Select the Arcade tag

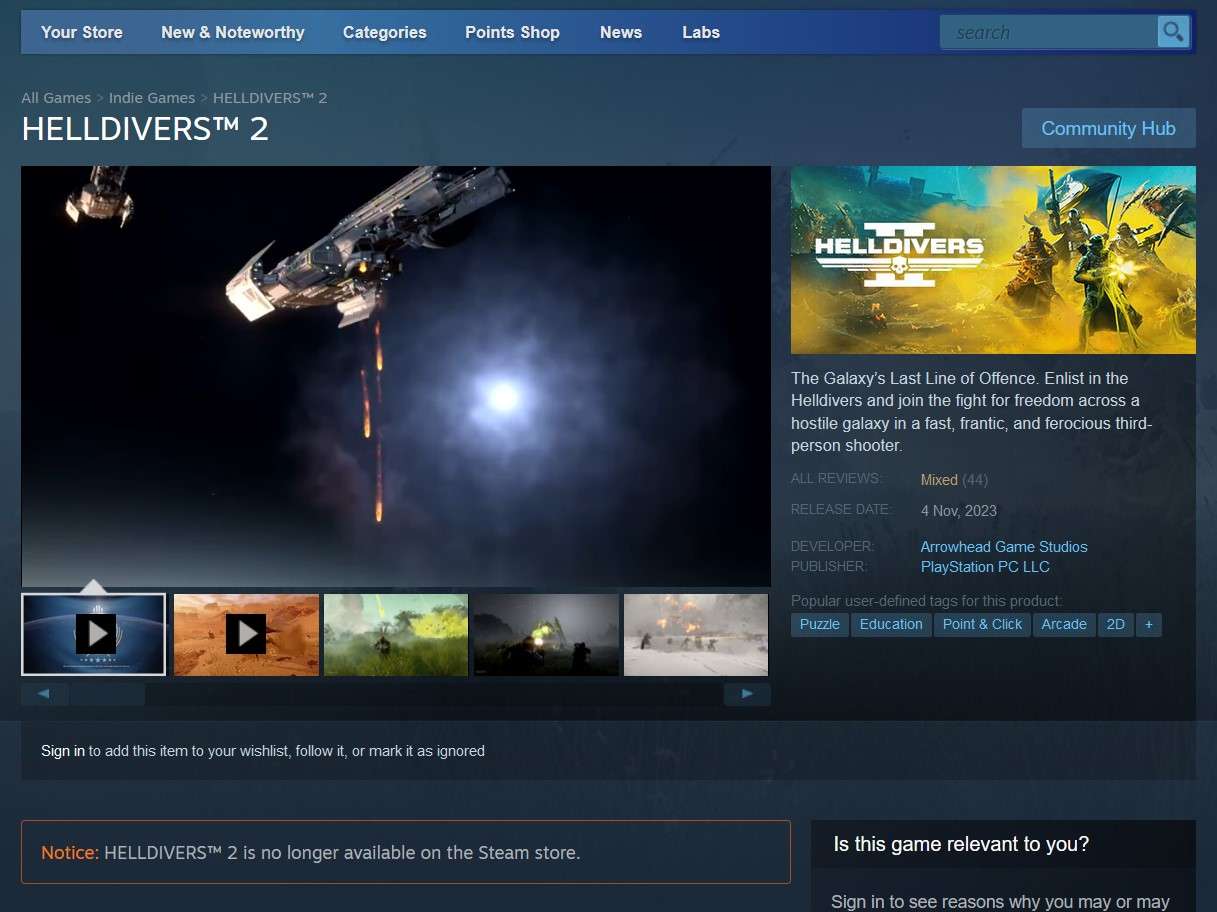point(1064,624)
